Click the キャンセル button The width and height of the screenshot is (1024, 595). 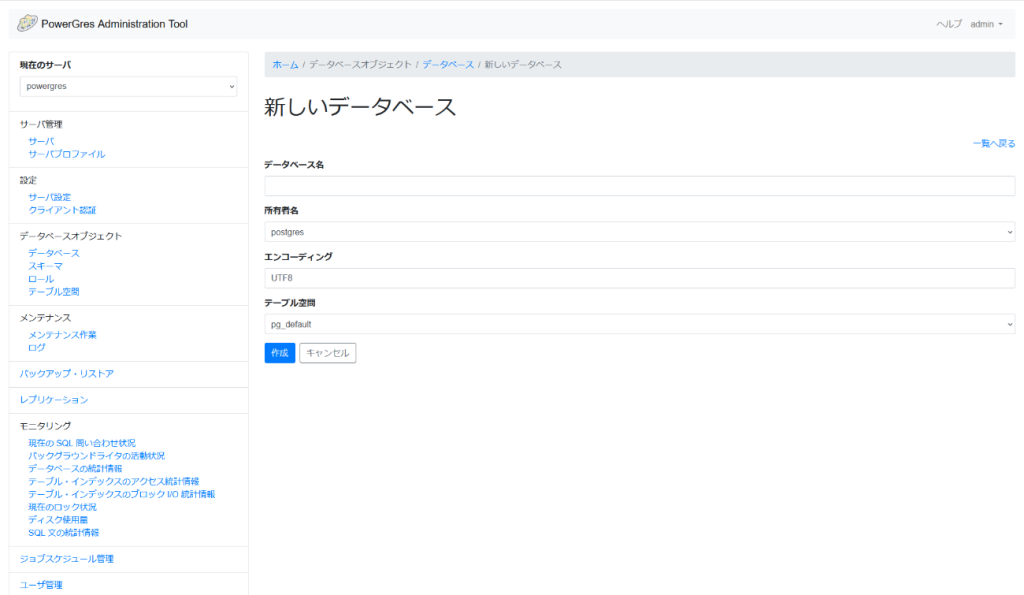[x=327, y=353]
